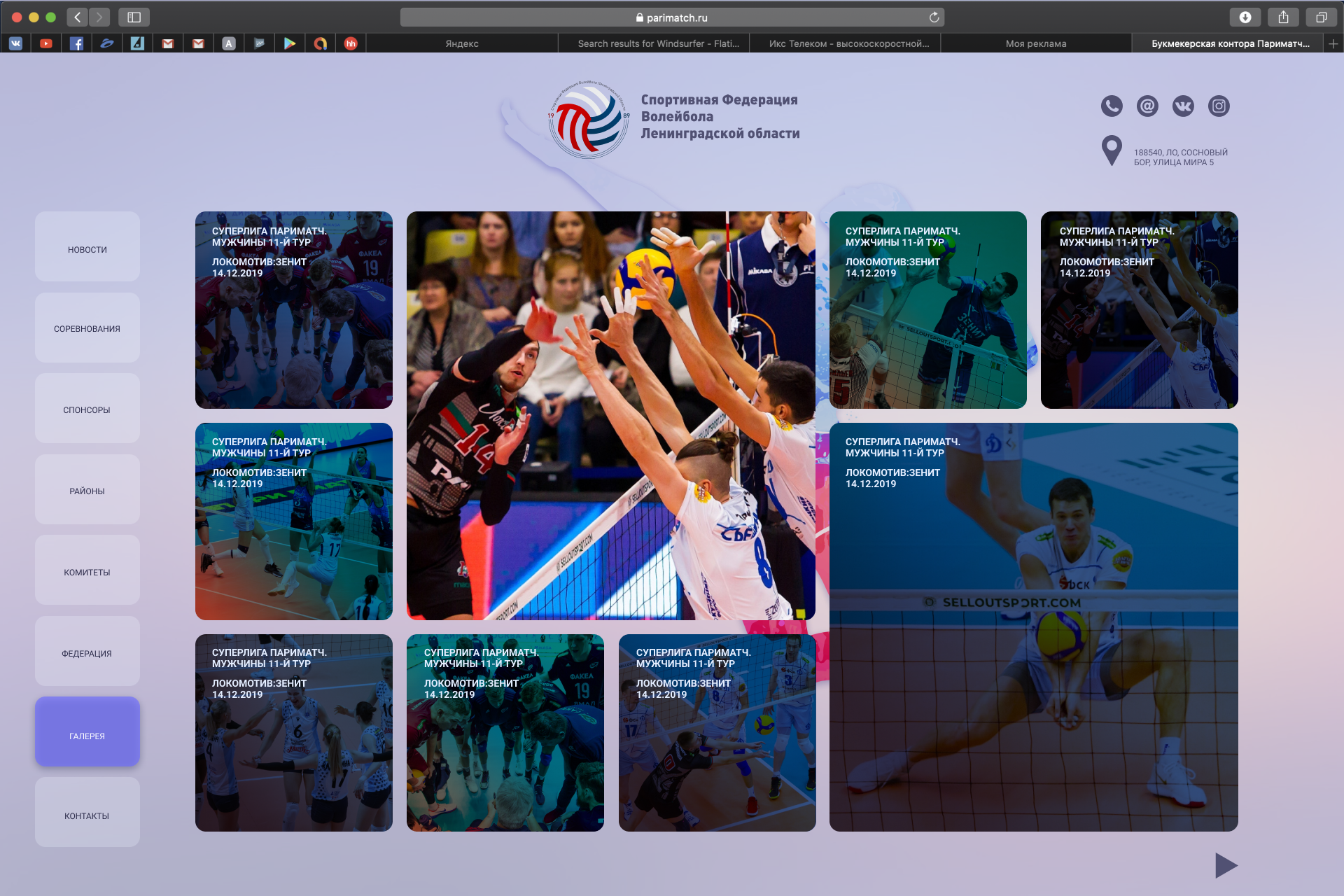This screenshot has height=896, width=1344.
Task: Click the phone contact icon
Action: (x=1112, y=106)
